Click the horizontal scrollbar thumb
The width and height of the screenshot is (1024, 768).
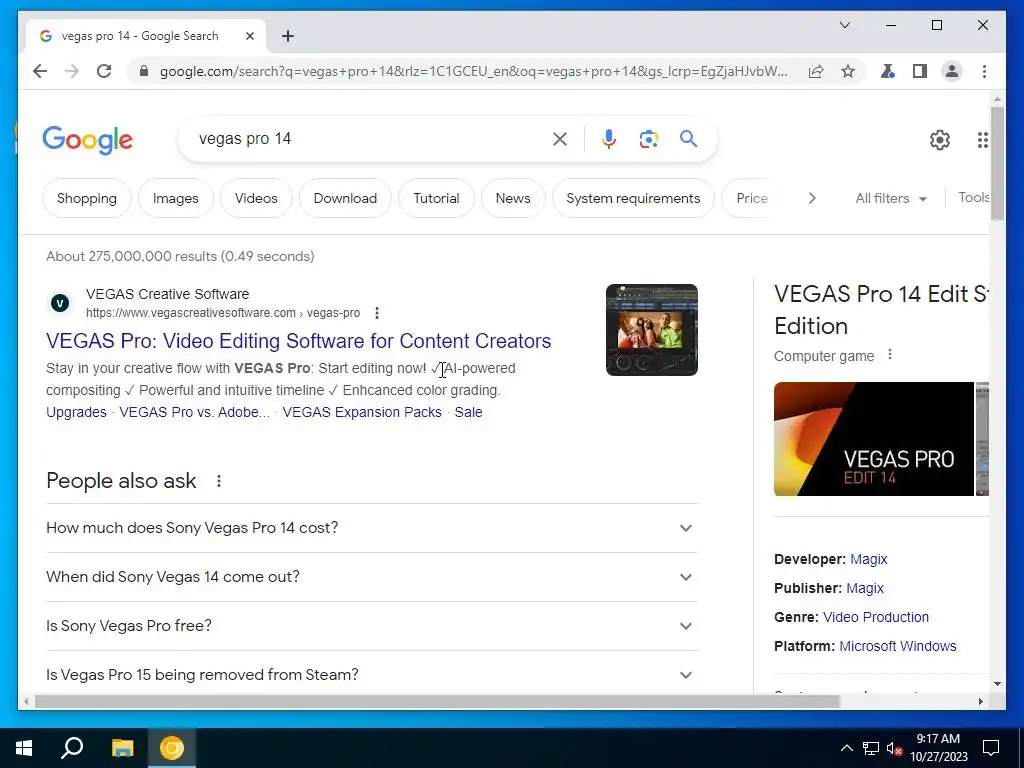[x=437, y=701]
